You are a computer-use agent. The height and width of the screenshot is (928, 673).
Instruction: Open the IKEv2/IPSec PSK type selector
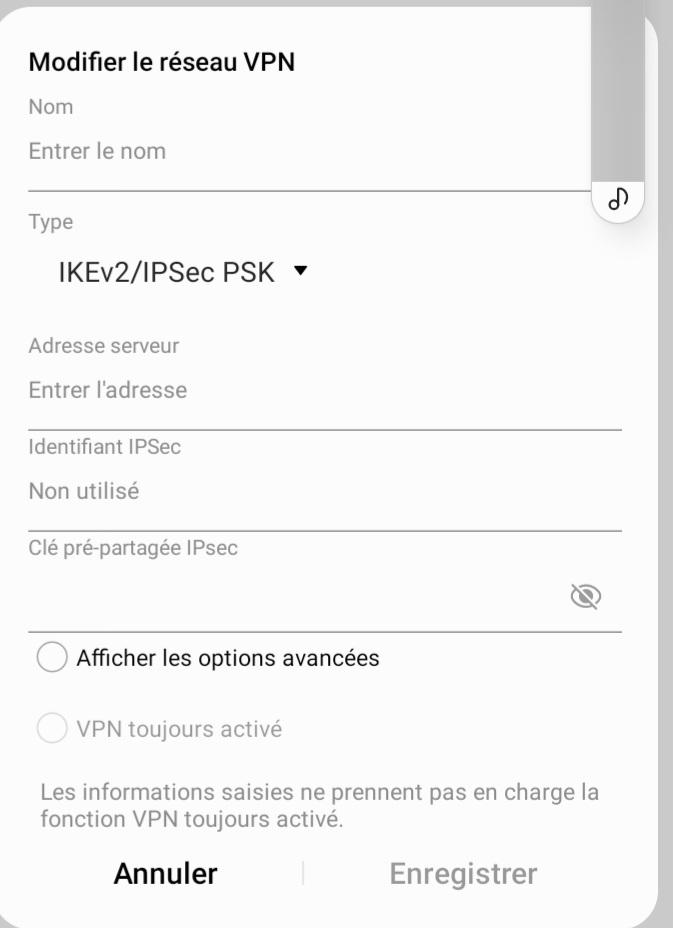pos(167,272)
